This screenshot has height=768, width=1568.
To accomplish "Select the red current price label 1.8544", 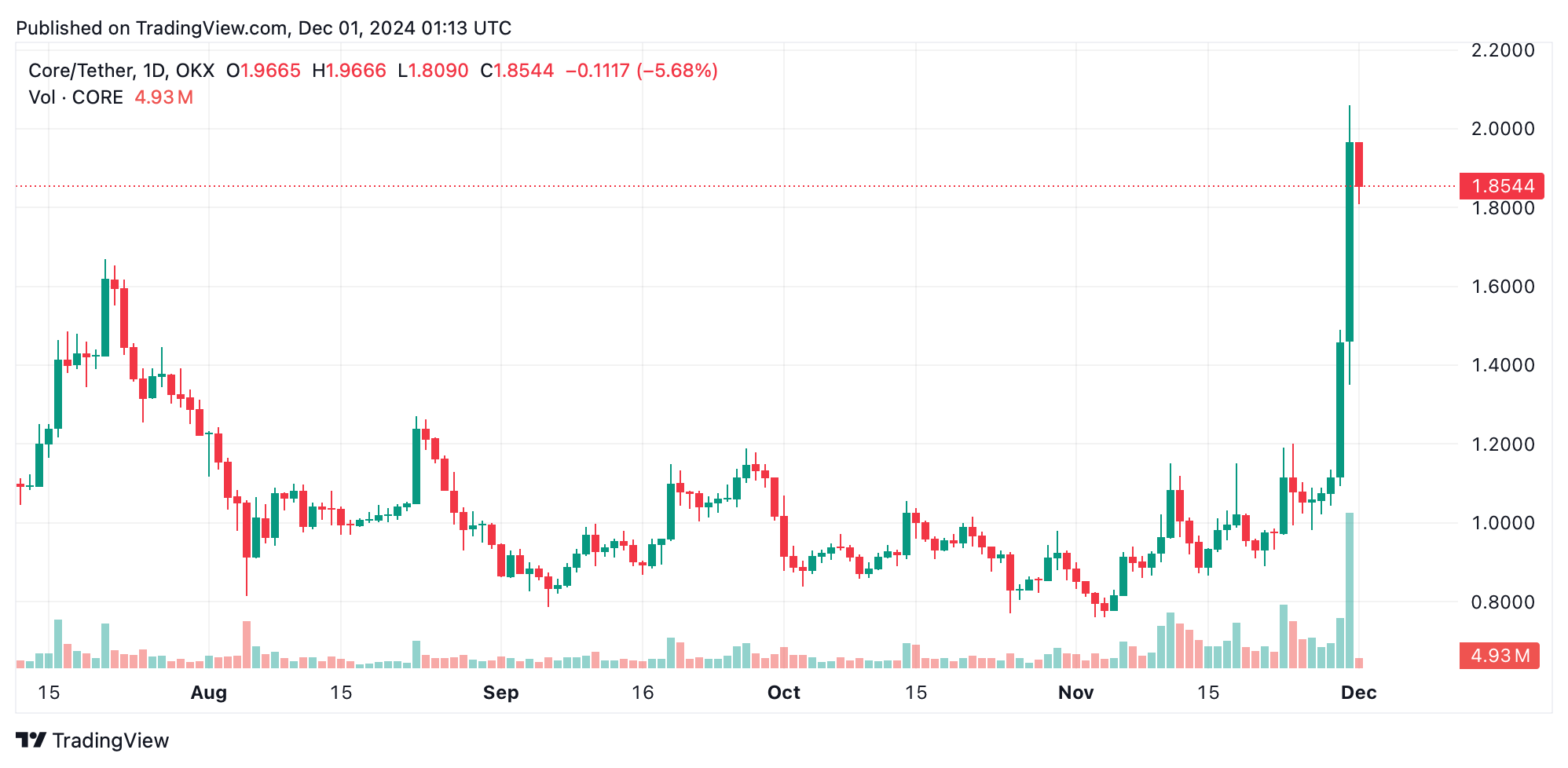I will click(x=1501, y=186).
